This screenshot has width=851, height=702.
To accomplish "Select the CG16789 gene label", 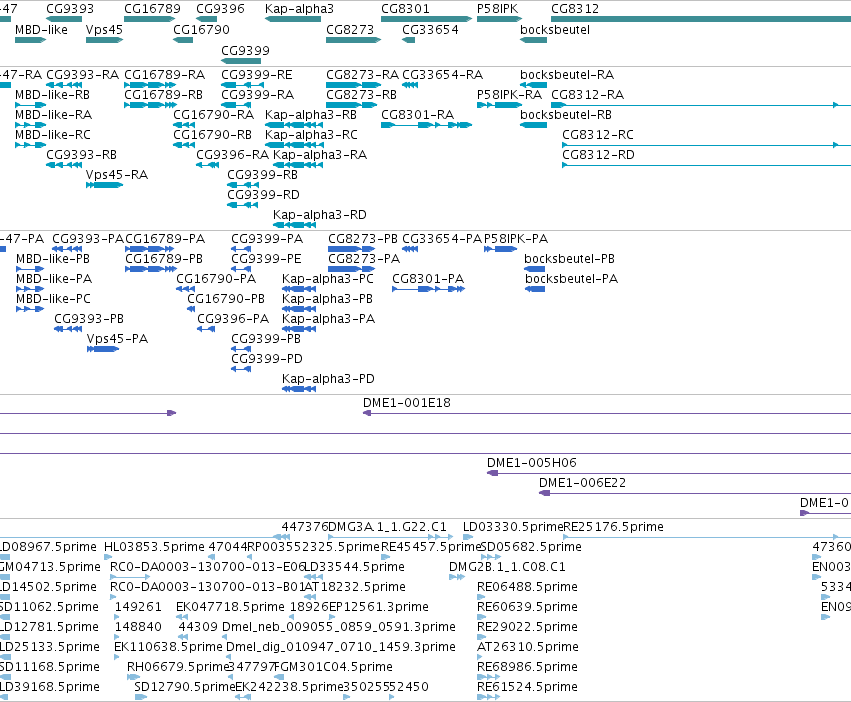I will click(152, 9).
